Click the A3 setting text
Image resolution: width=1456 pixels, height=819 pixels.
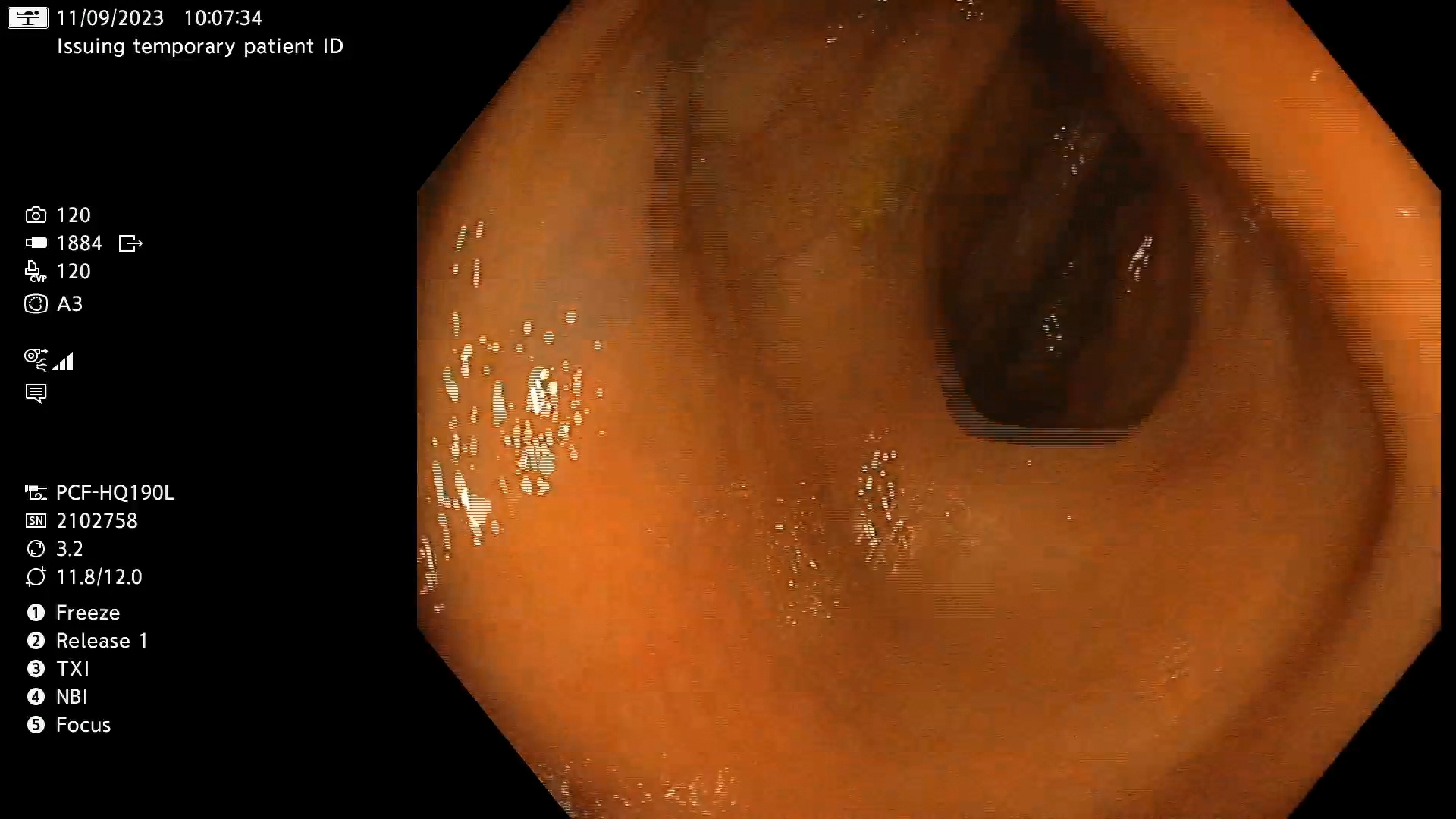point(70,304)
